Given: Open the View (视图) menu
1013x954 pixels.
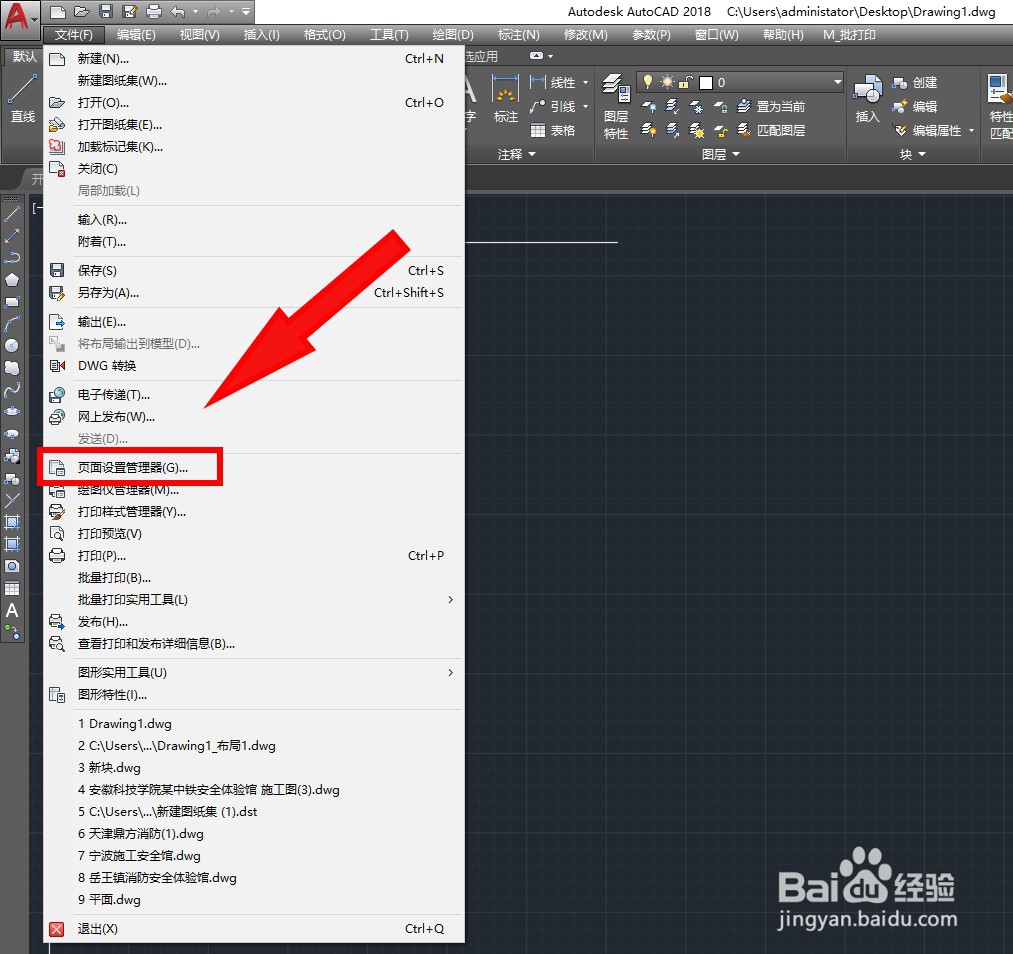Looking at the screenshot, I should click(x=200, y=35).
